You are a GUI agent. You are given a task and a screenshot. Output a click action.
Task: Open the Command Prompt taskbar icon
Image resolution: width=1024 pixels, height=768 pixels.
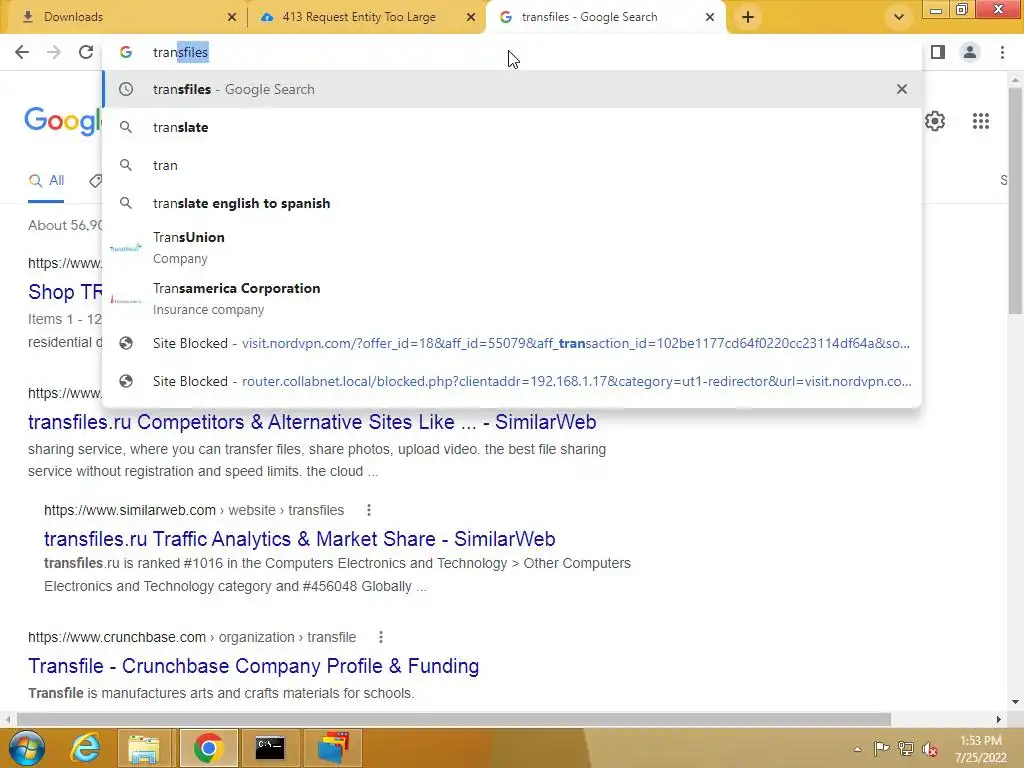point(270,748)
